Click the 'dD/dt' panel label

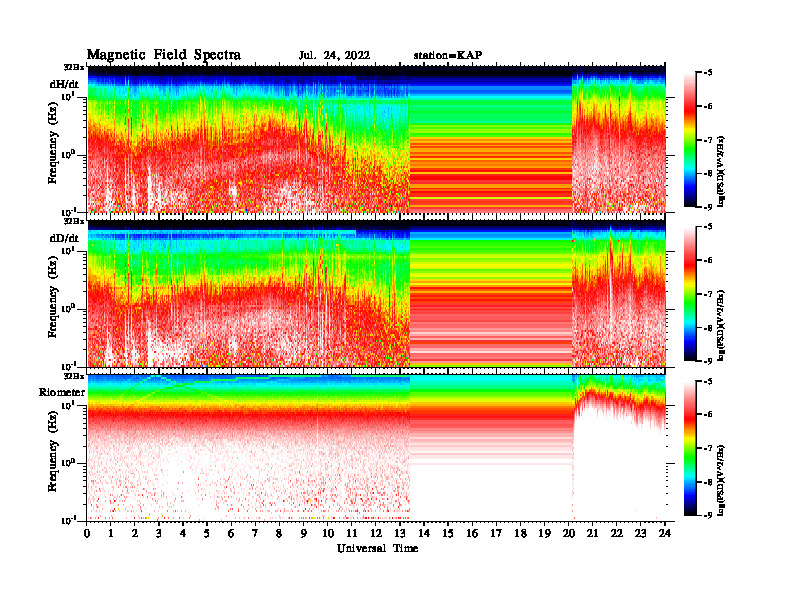[64, 238]
